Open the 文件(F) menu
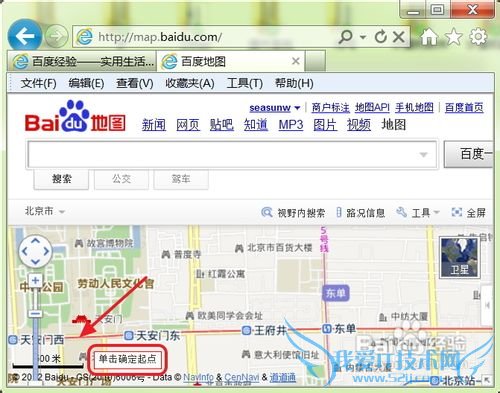The image size is (500, 393). coord(38,83)
